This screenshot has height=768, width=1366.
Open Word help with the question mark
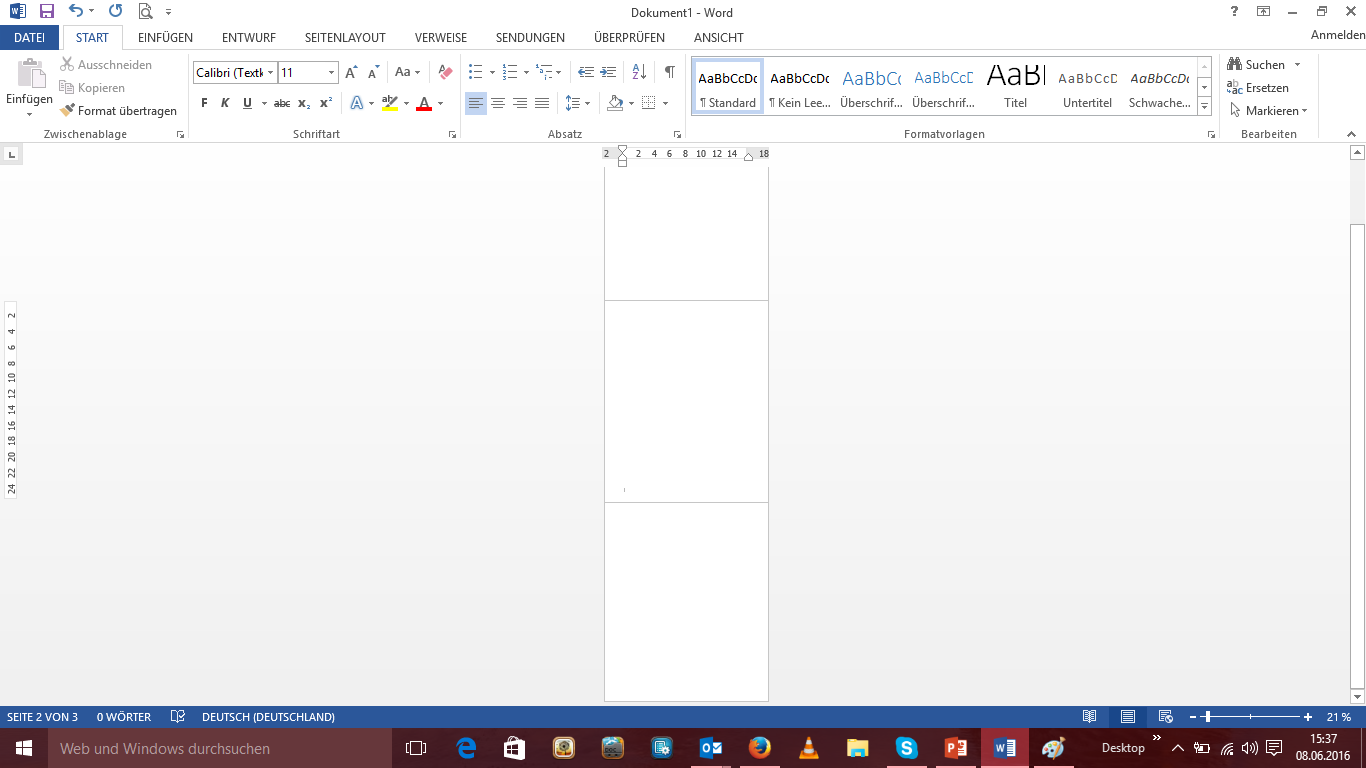click(x=1234, y=12)
